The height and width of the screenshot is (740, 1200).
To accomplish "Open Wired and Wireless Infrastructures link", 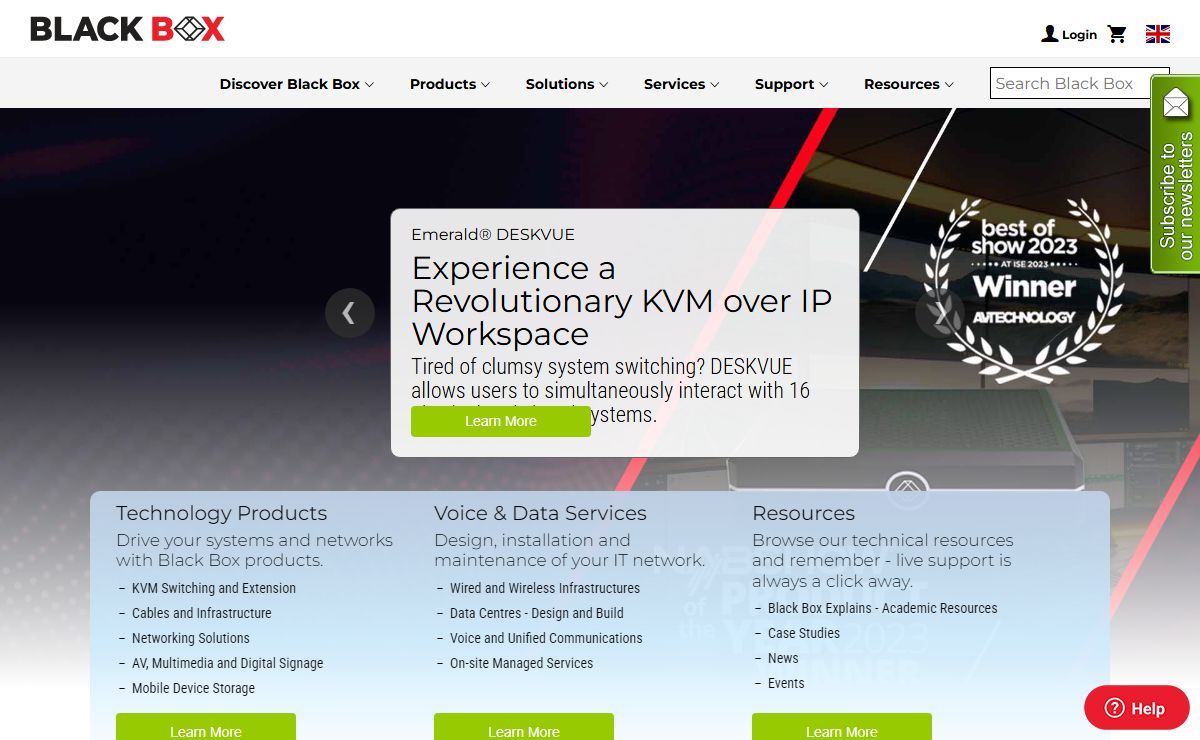I will click(545, 588).
